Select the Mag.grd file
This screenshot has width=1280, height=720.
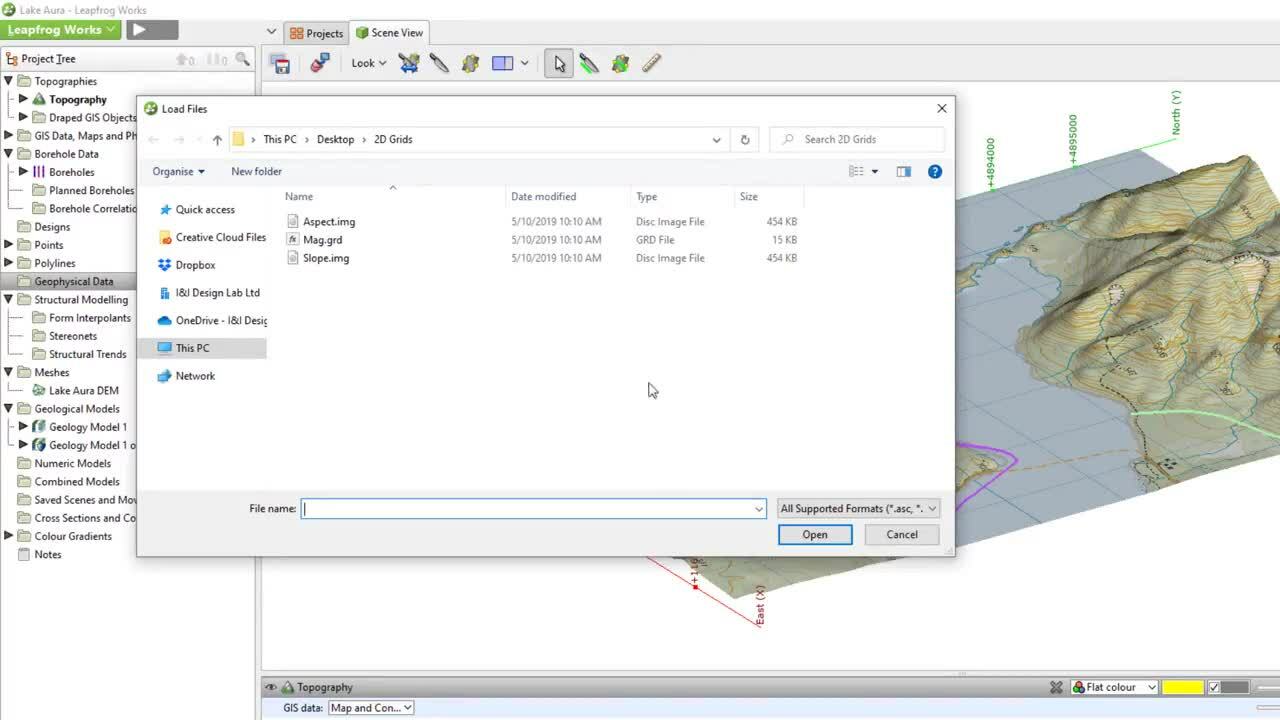(322, 239)
